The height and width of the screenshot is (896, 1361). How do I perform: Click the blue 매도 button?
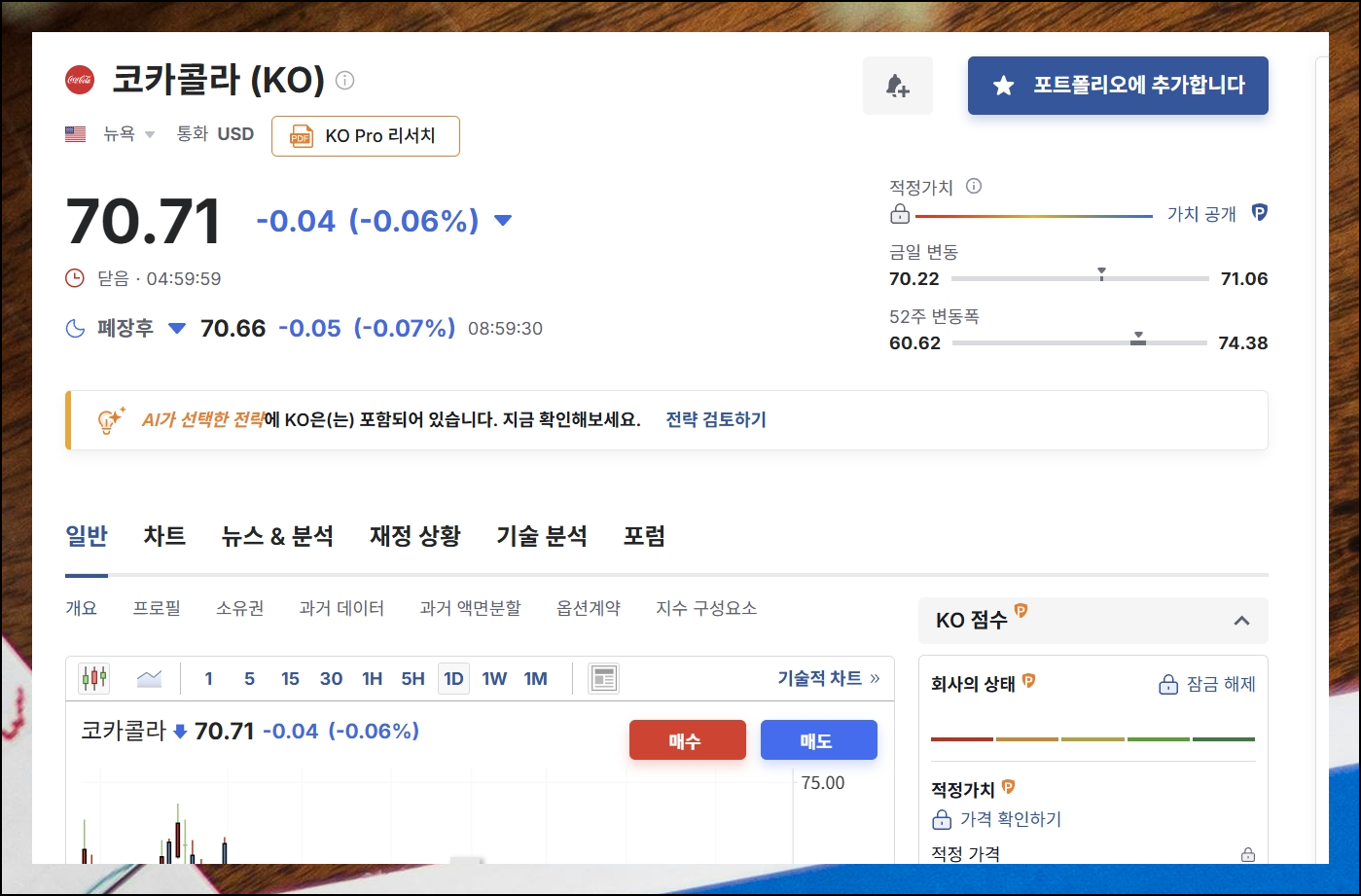[819, 740]
